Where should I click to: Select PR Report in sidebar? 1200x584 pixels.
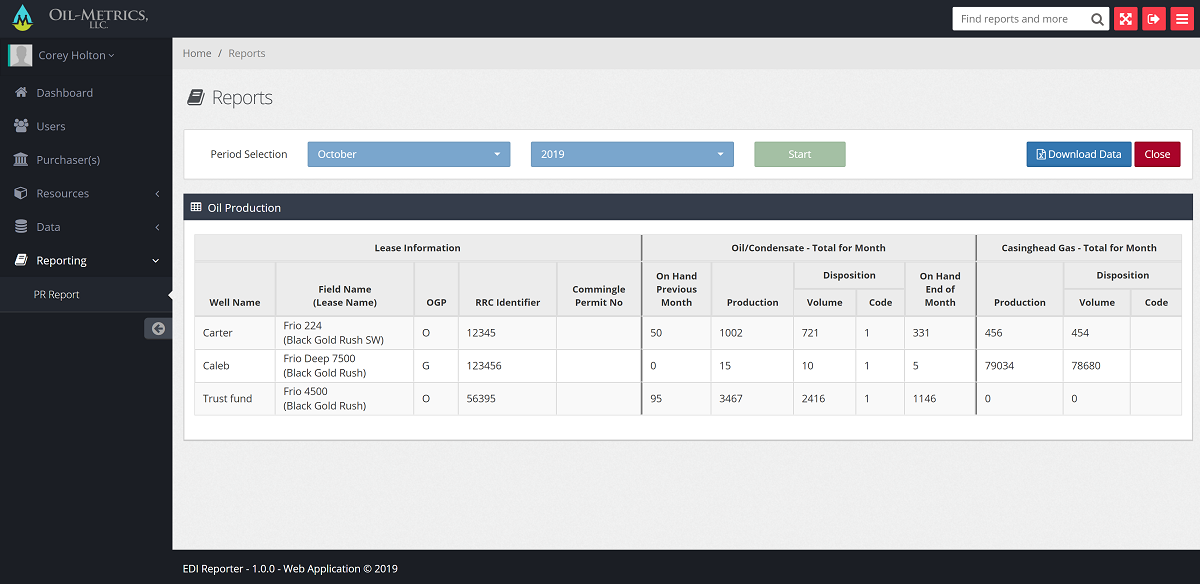click(57, 294)
